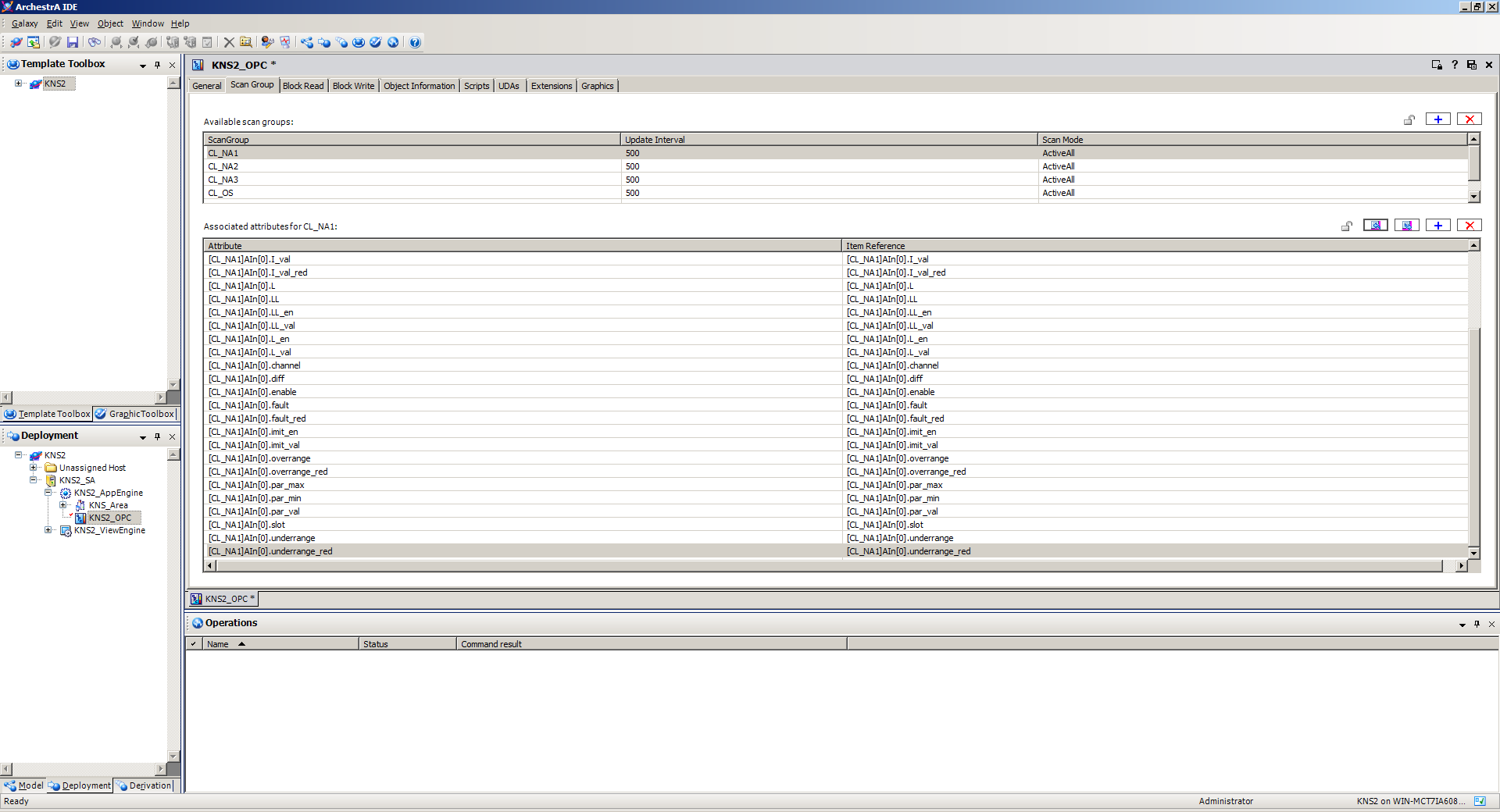Sort by the Update Interval column header
This screenshot has height=812, width=1500.
(x=655, y=140)
